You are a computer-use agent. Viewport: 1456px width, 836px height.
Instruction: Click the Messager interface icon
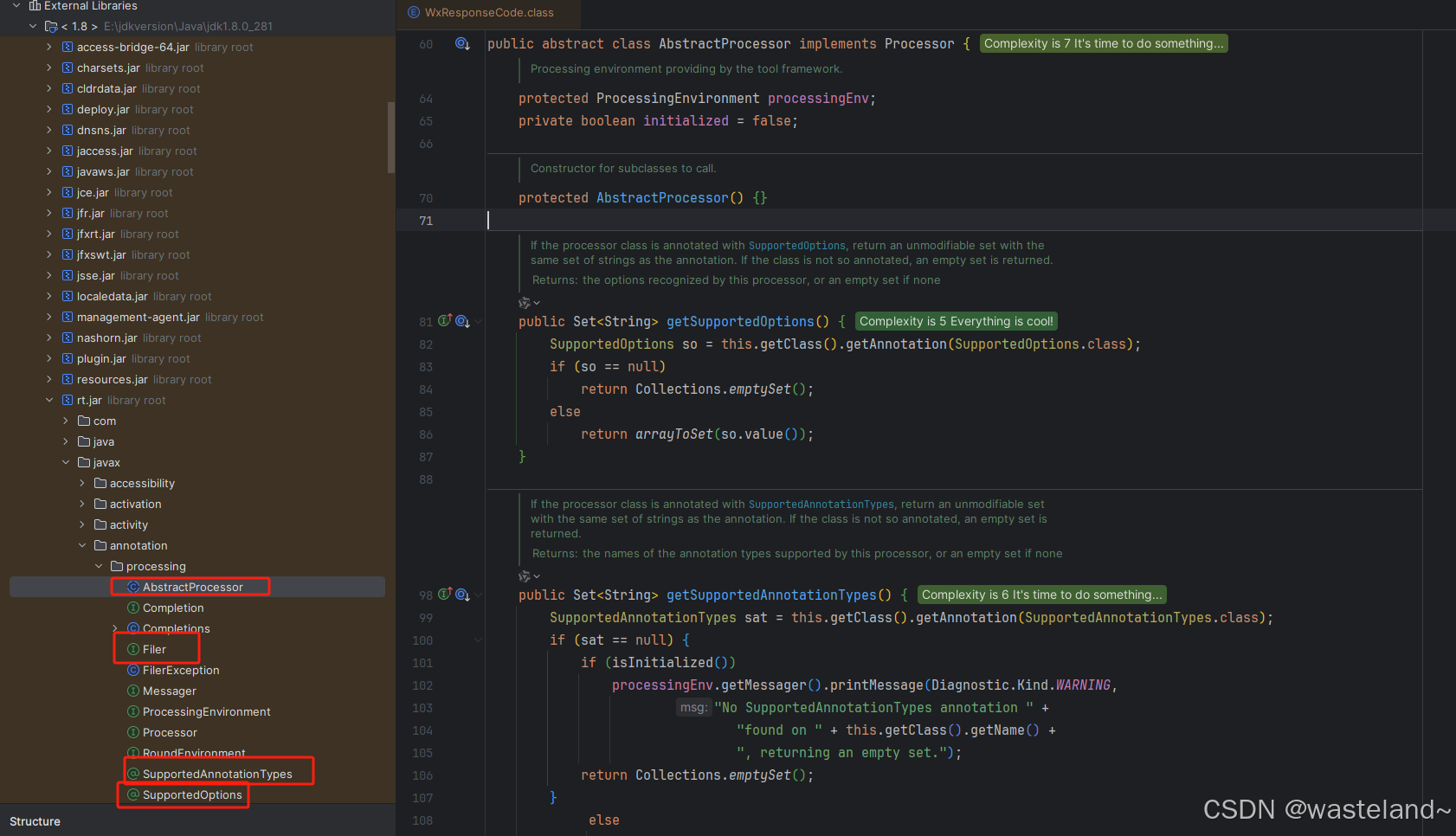tap(133, 691)
